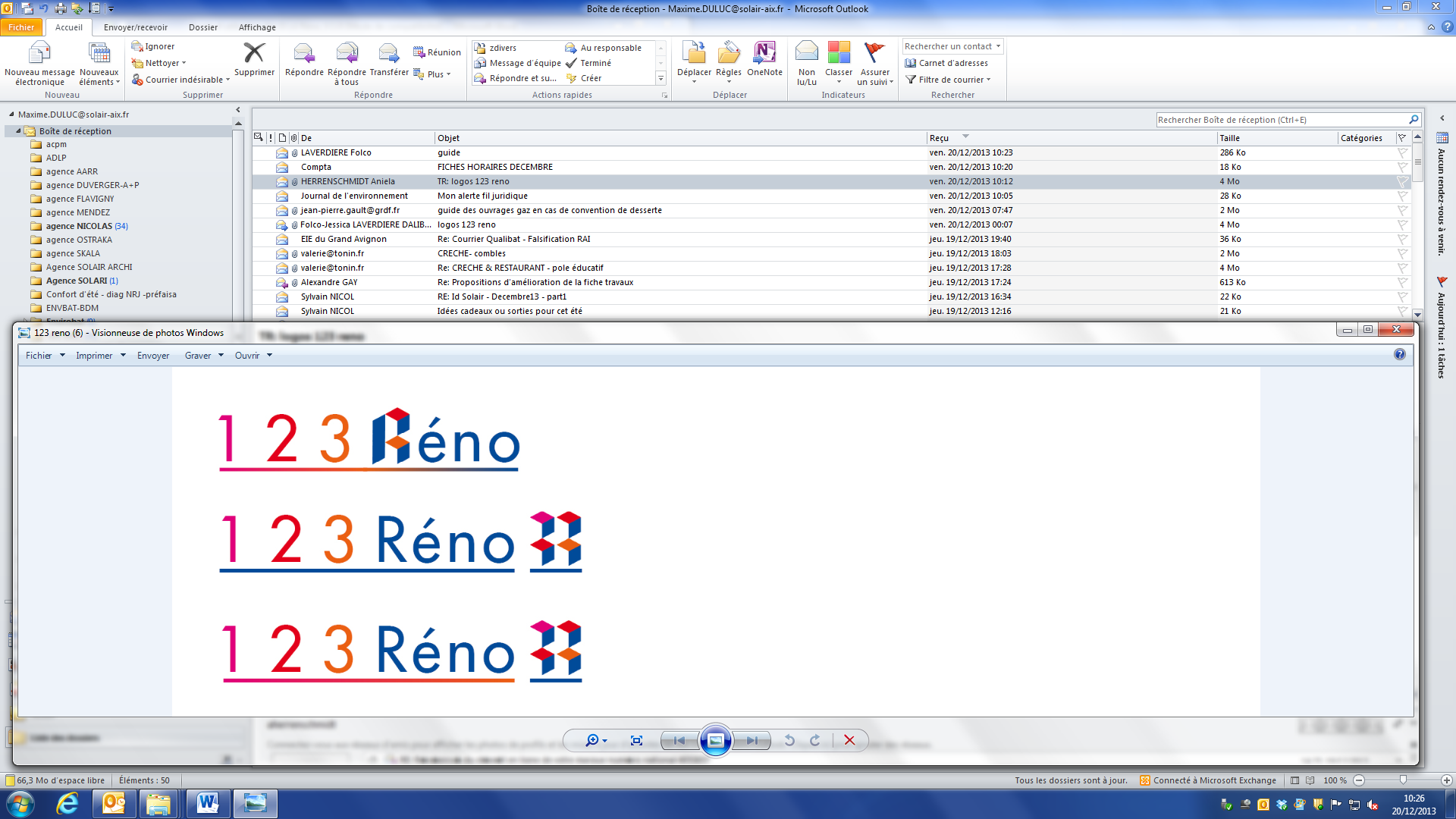Click Répondre à tous icon
This screenshot has width=1456, height=819.
click(347, 52)
